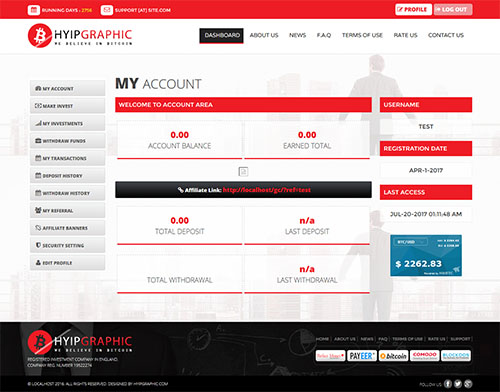The height and width of the screenshot is (392, 500).
Task: Click the Profile button in top bar
Action: click(413, 9)
